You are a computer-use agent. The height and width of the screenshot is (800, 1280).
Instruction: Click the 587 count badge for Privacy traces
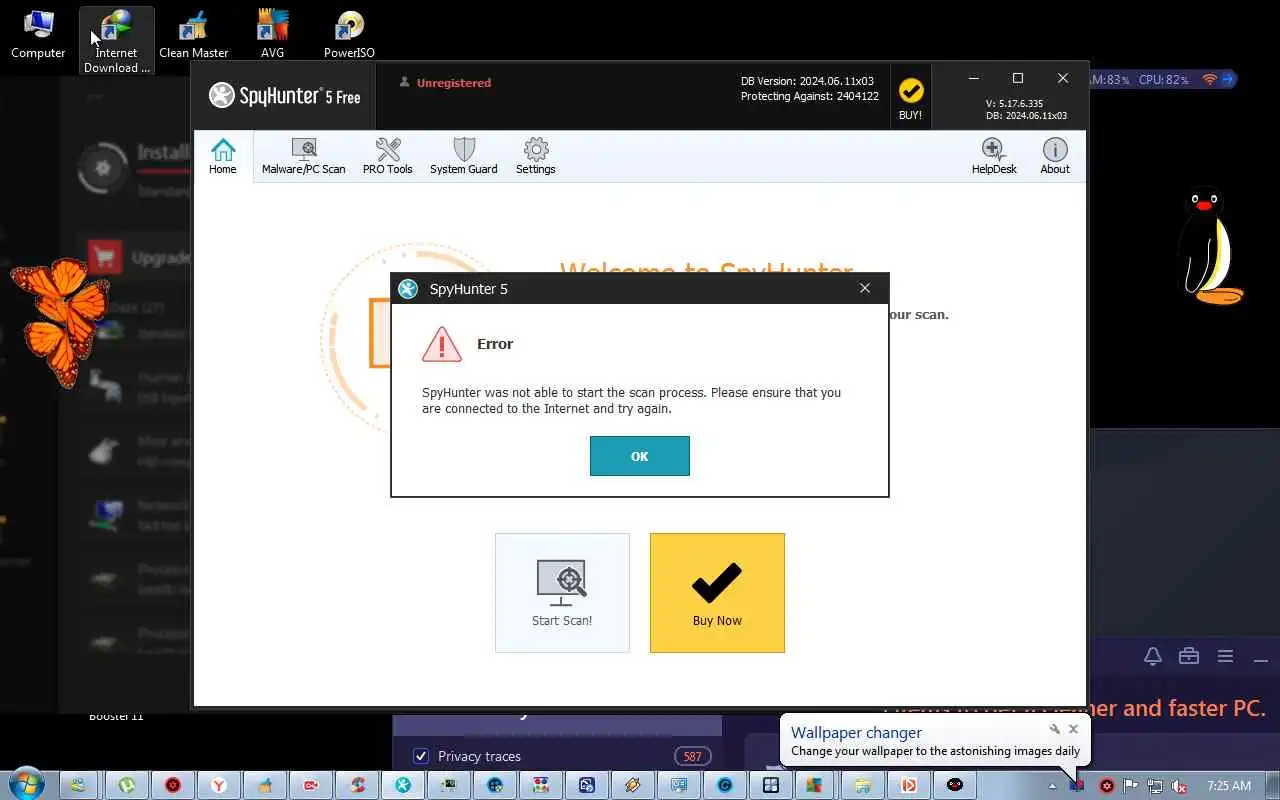tap(692, 756)
